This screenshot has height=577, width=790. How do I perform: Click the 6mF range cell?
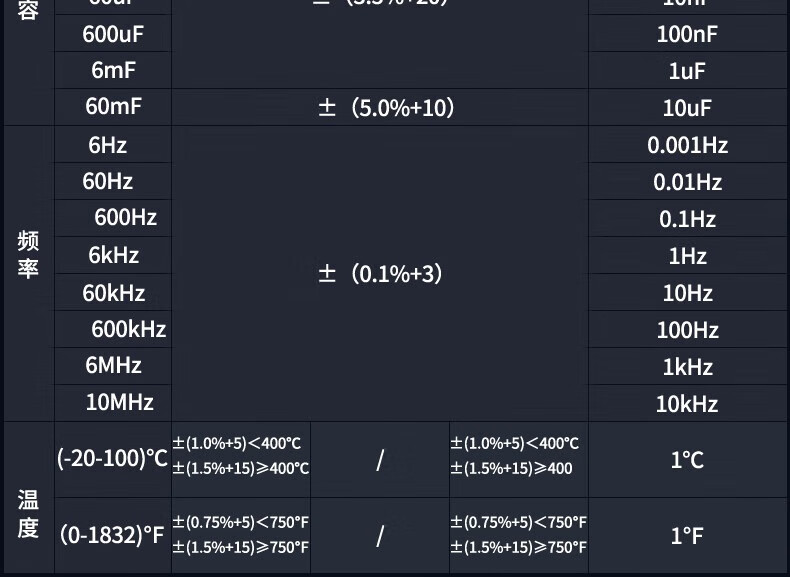click(x=112, y=71)
